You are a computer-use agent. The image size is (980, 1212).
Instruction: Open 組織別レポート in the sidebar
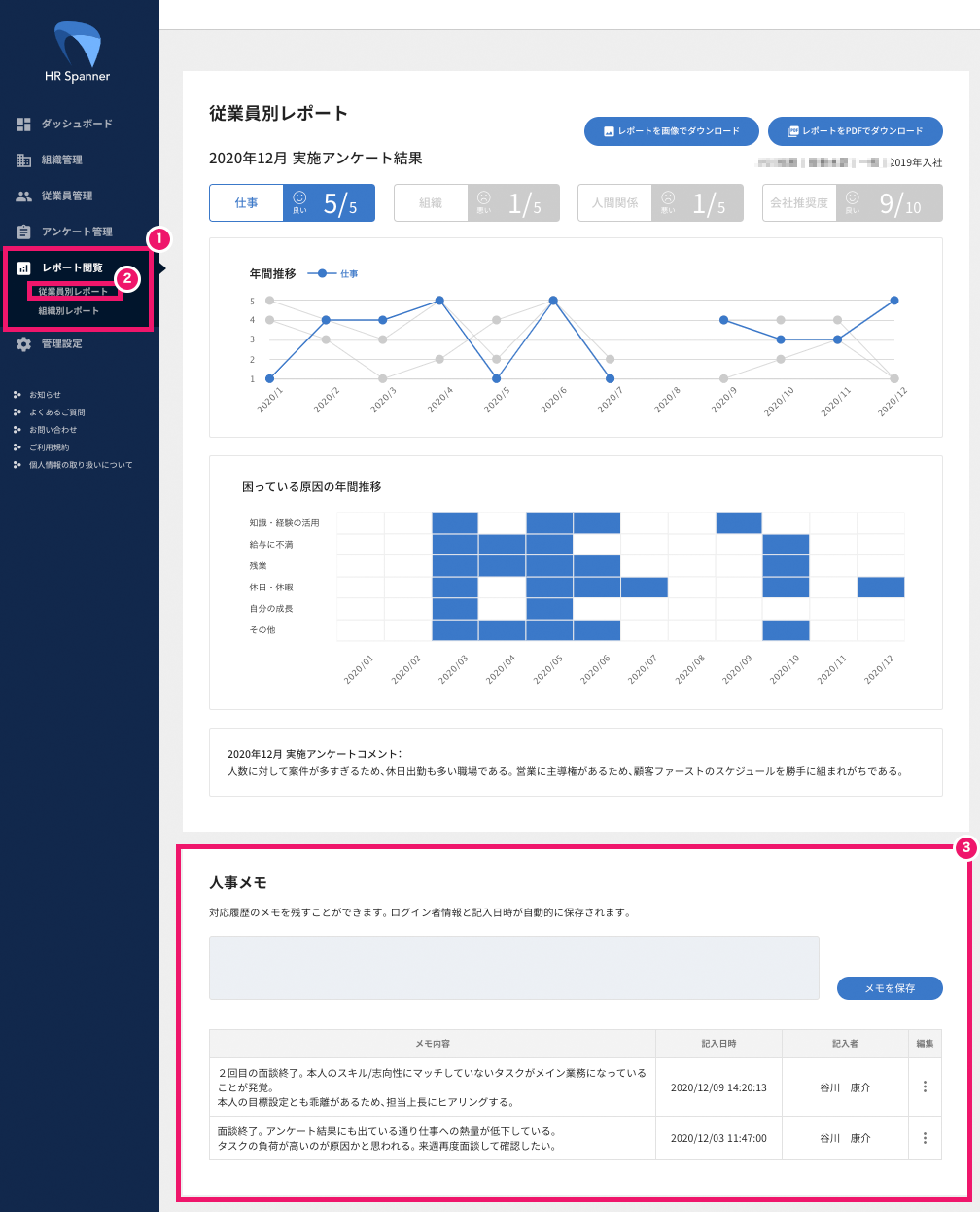pos(68,311)
